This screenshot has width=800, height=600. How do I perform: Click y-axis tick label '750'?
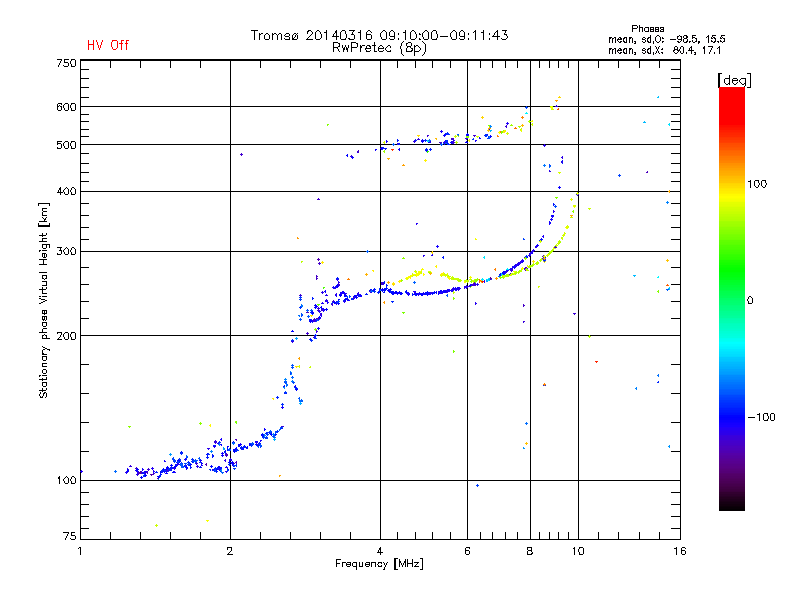(67, 63)
